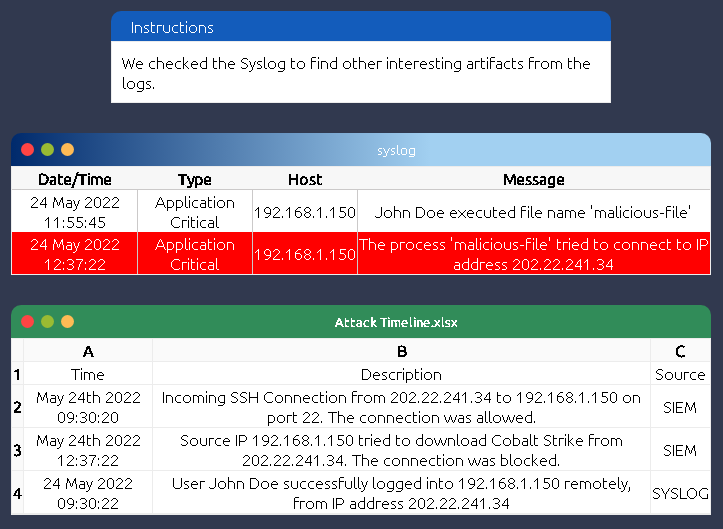This screenshot has width=723, height=529.
Task: Click the red dot in syslog window
Action: [x=28, y=150]
